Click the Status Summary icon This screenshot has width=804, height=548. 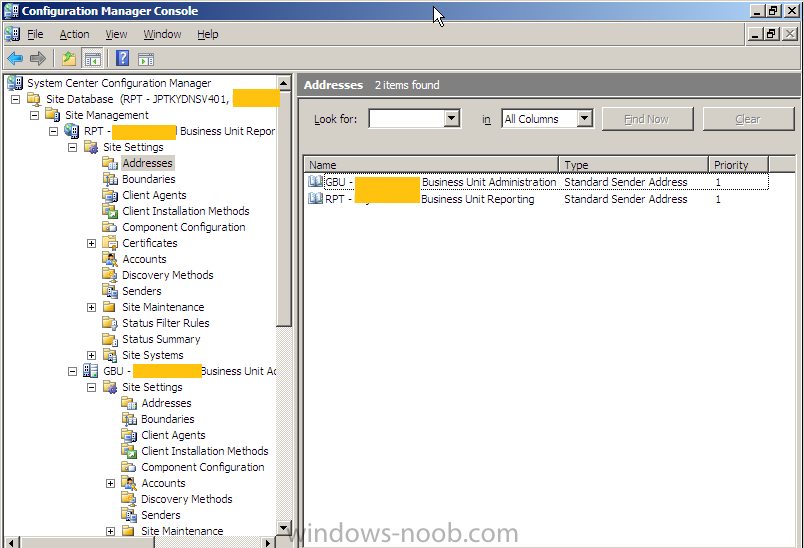(110, 339)
